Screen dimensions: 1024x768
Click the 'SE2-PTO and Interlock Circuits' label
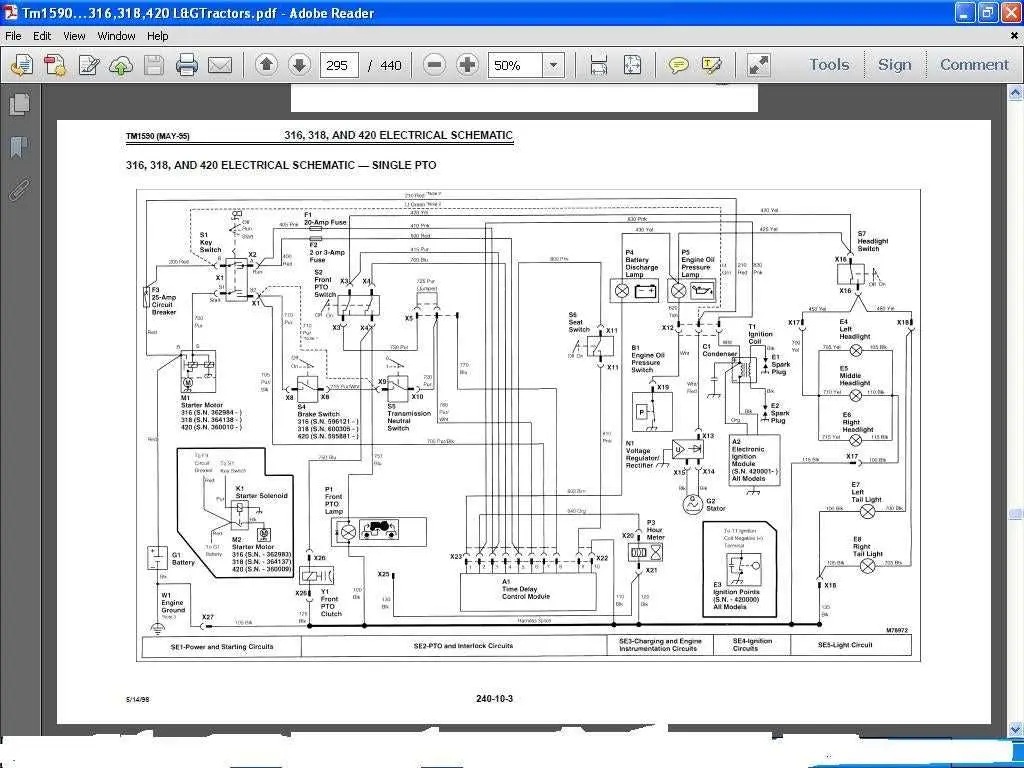click(463, 645)
